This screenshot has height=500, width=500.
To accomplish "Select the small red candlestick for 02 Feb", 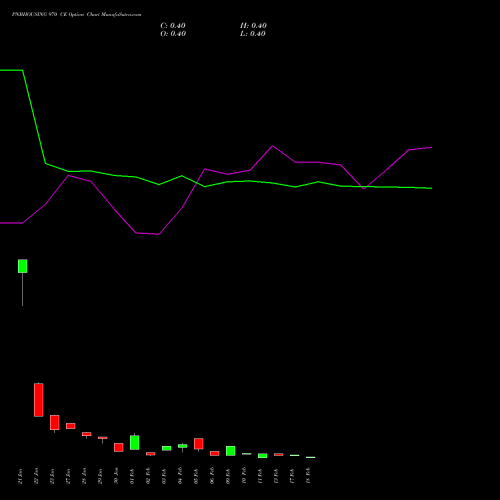I will (x=151, y=454).
